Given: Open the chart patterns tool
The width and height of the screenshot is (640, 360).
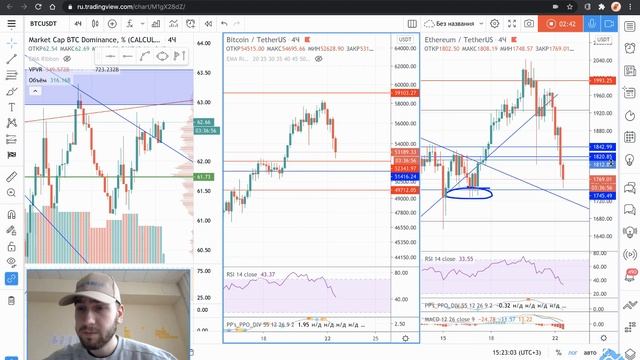Looking at the screenshot, I should point(11,123).
